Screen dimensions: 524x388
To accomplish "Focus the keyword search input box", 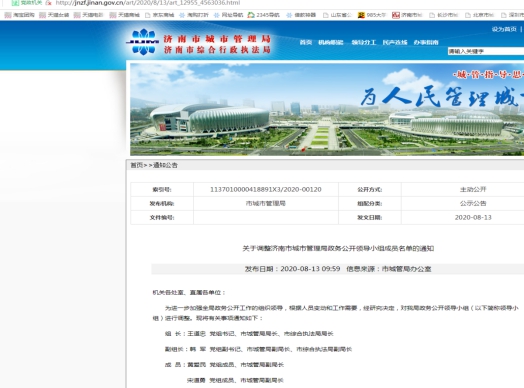I will [x=486, y=51].
